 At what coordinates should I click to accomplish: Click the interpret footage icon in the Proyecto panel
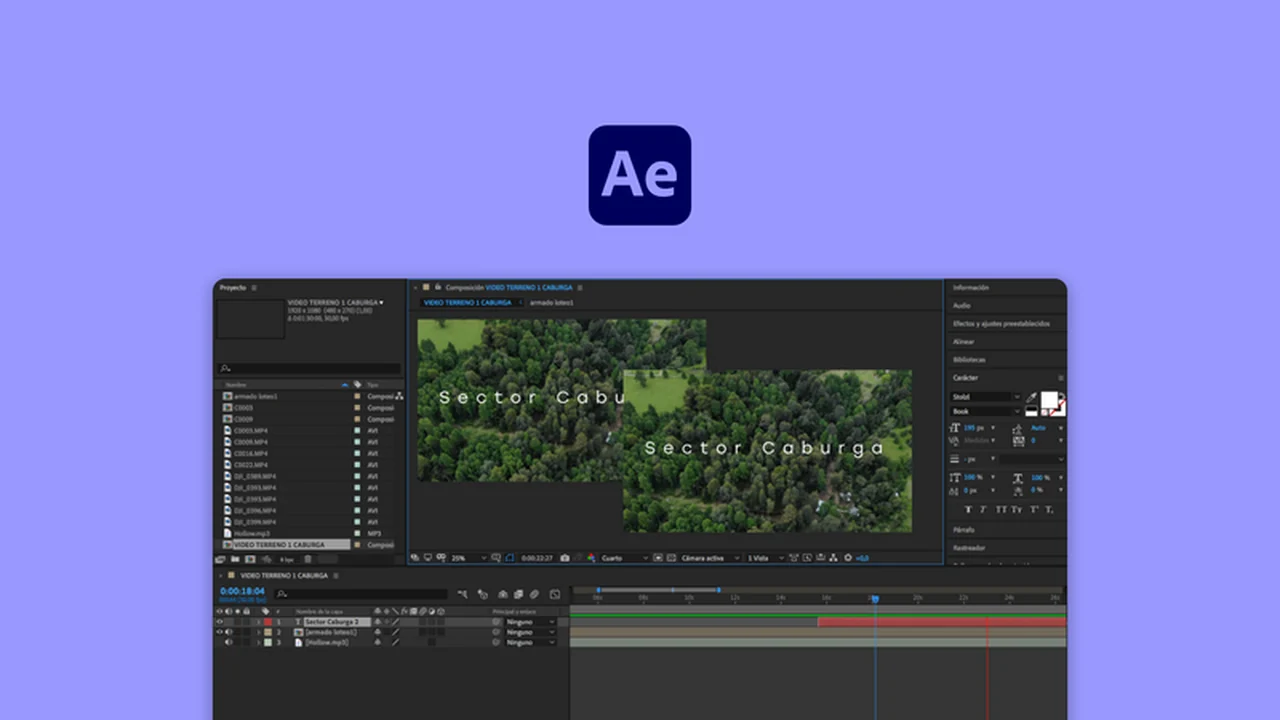tap(220, 559)
